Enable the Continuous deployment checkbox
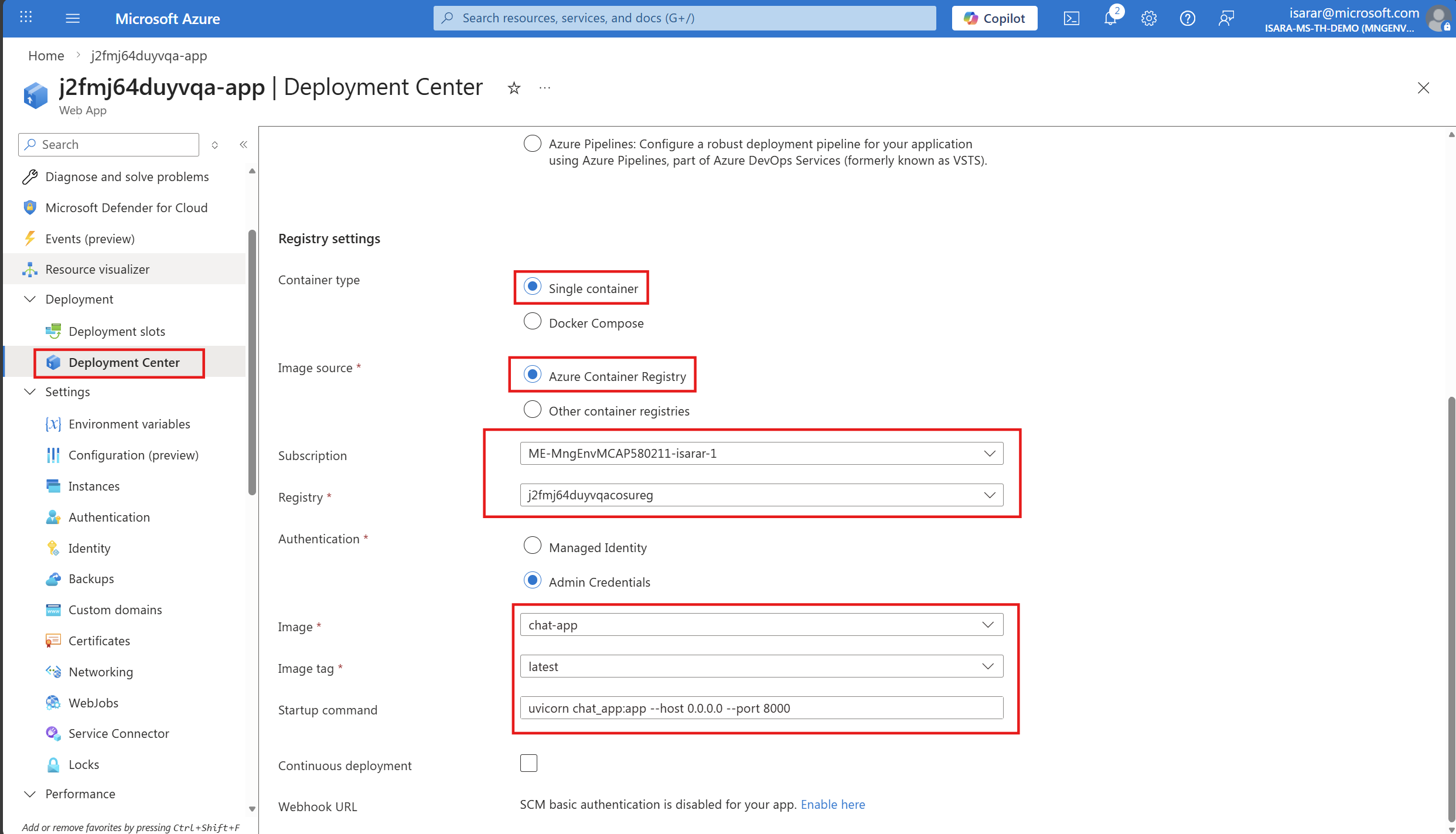 click(528, 763)
